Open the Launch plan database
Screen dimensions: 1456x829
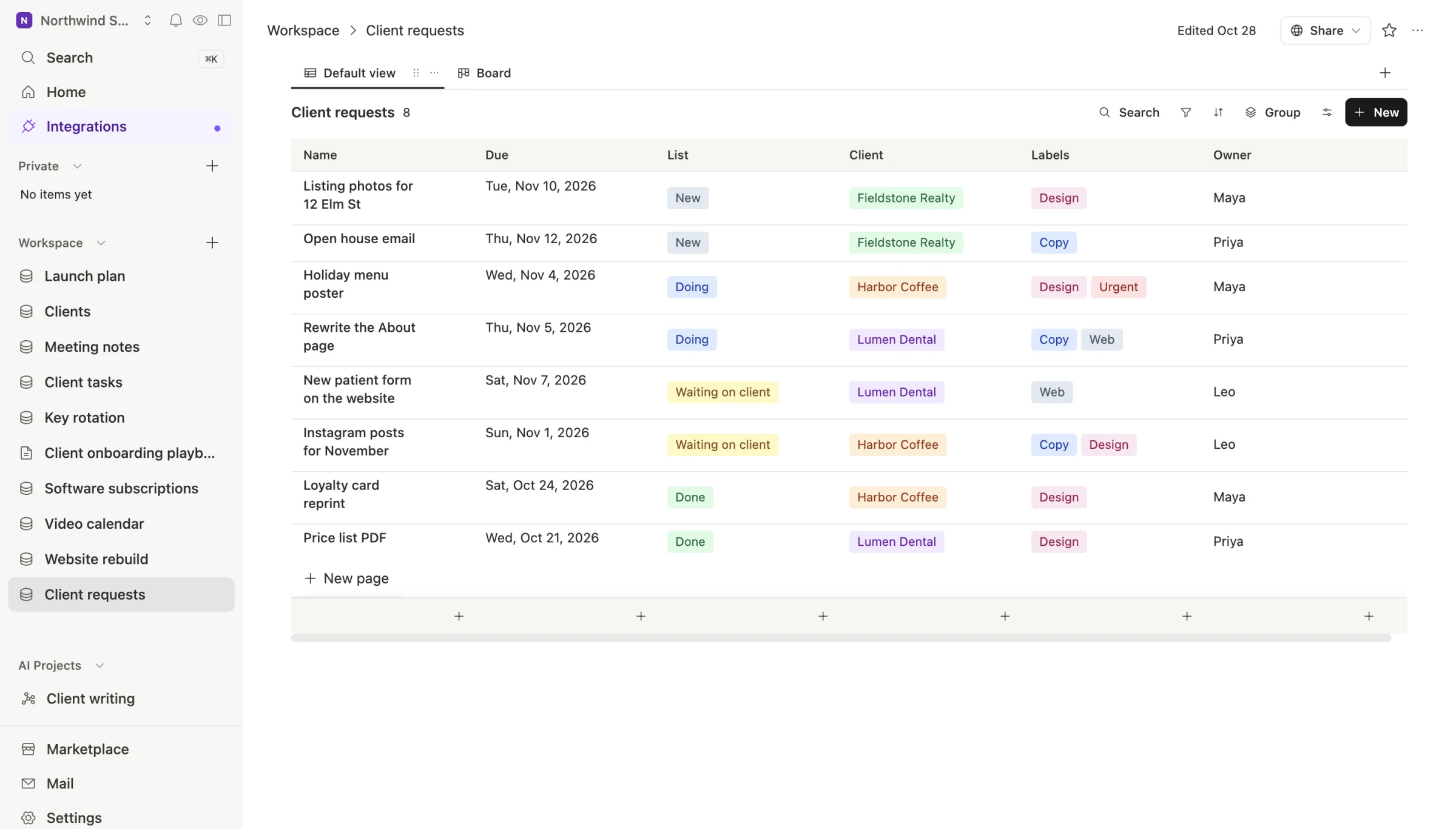(x=121, y=277)
